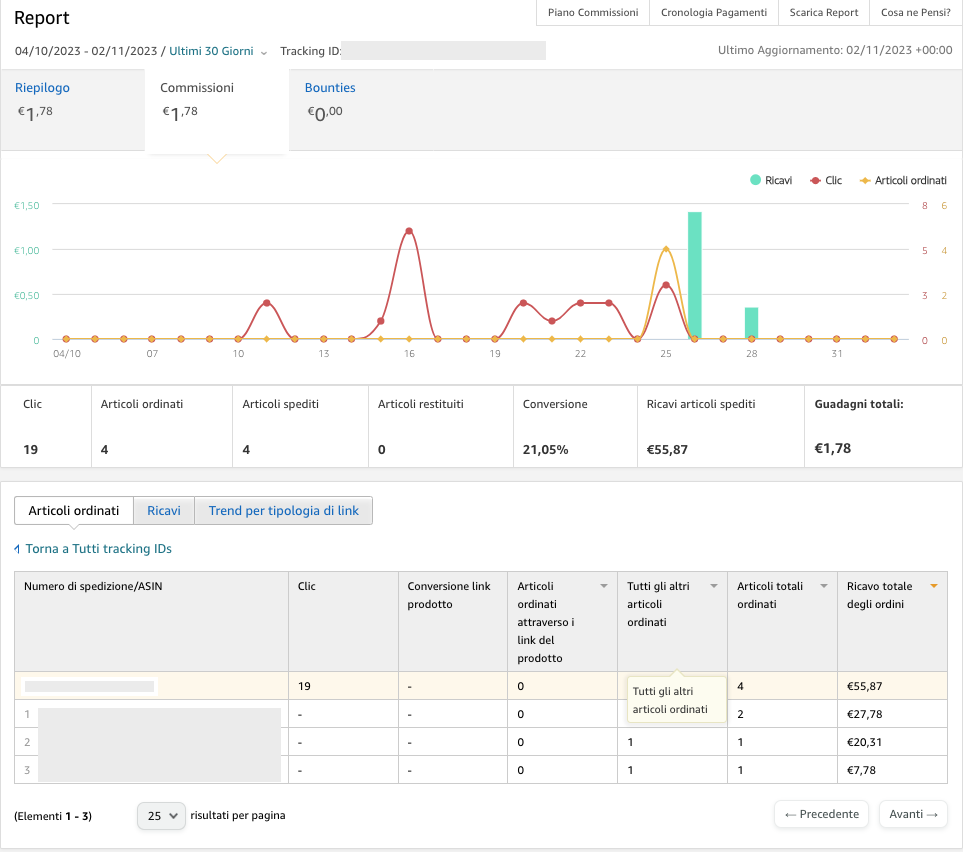
Task: Toggle Articoli ordinati legend item
Action: [x=903, y=180]
